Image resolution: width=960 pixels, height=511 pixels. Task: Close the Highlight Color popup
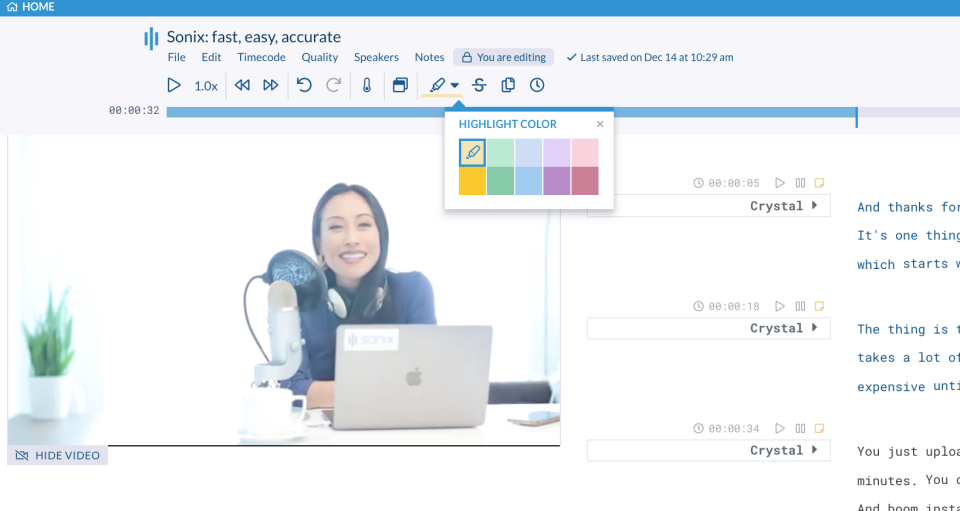pos(600,125)
